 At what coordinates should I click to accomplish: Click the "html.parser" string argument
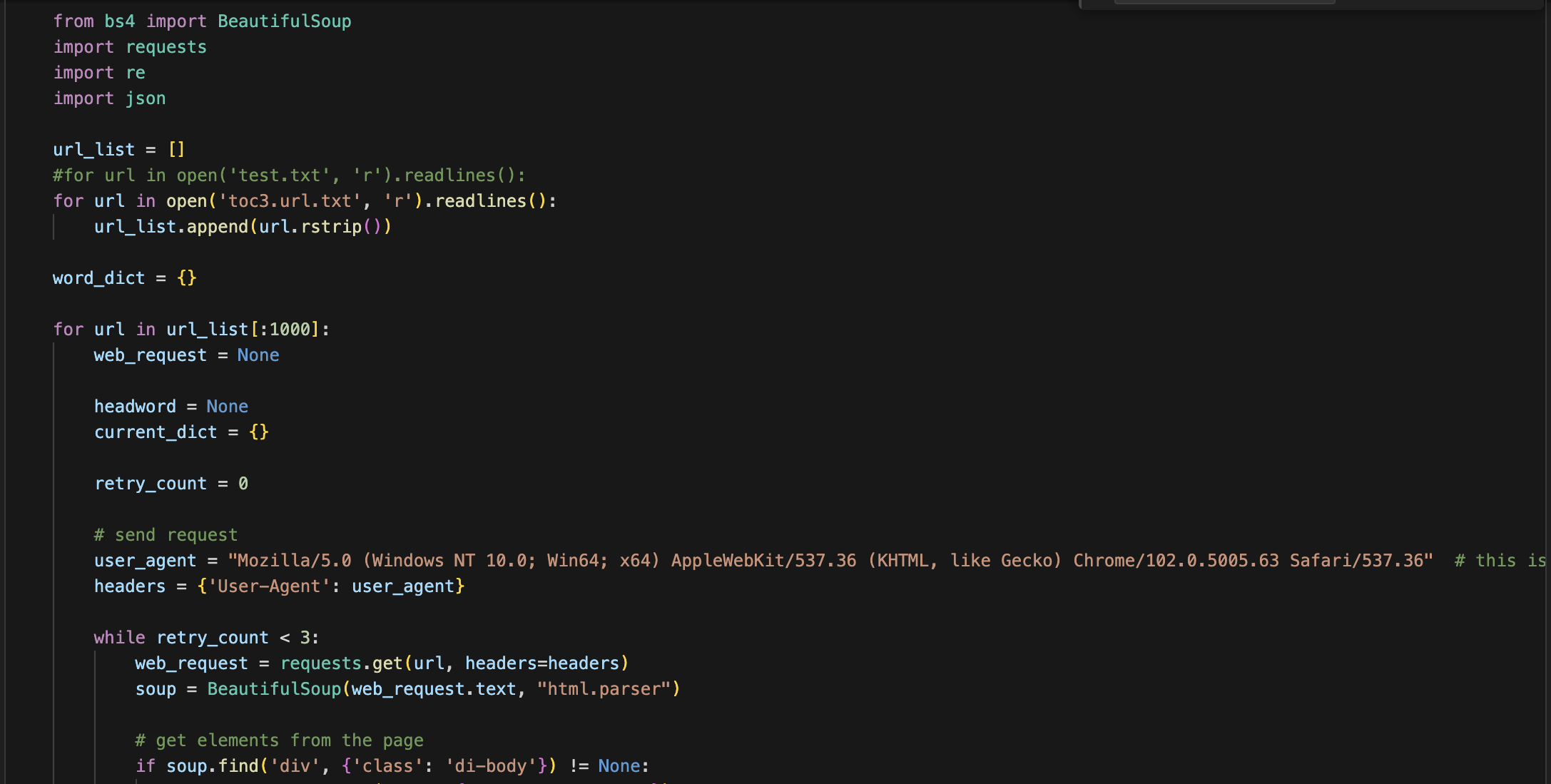(x=604, y=689)
